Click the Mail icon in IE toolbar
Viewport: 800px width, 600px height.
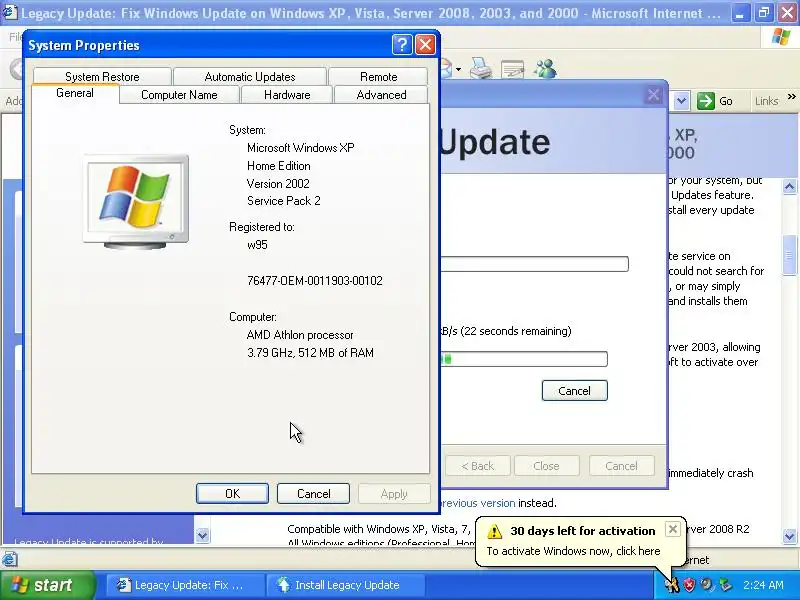[446, 68]
